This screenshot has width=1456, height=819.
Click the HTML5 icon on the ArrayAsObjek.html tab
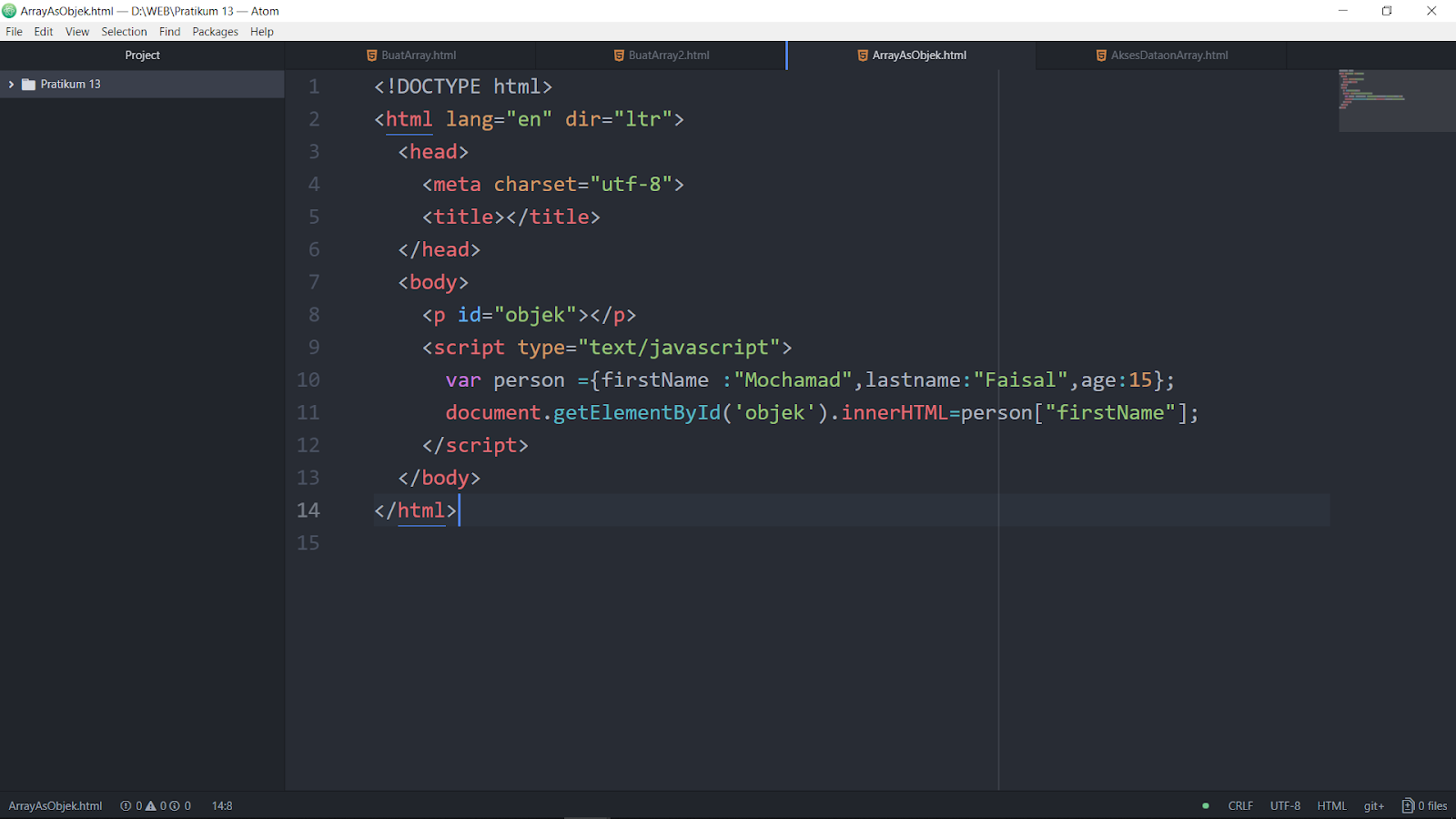(x=861, y=55)
